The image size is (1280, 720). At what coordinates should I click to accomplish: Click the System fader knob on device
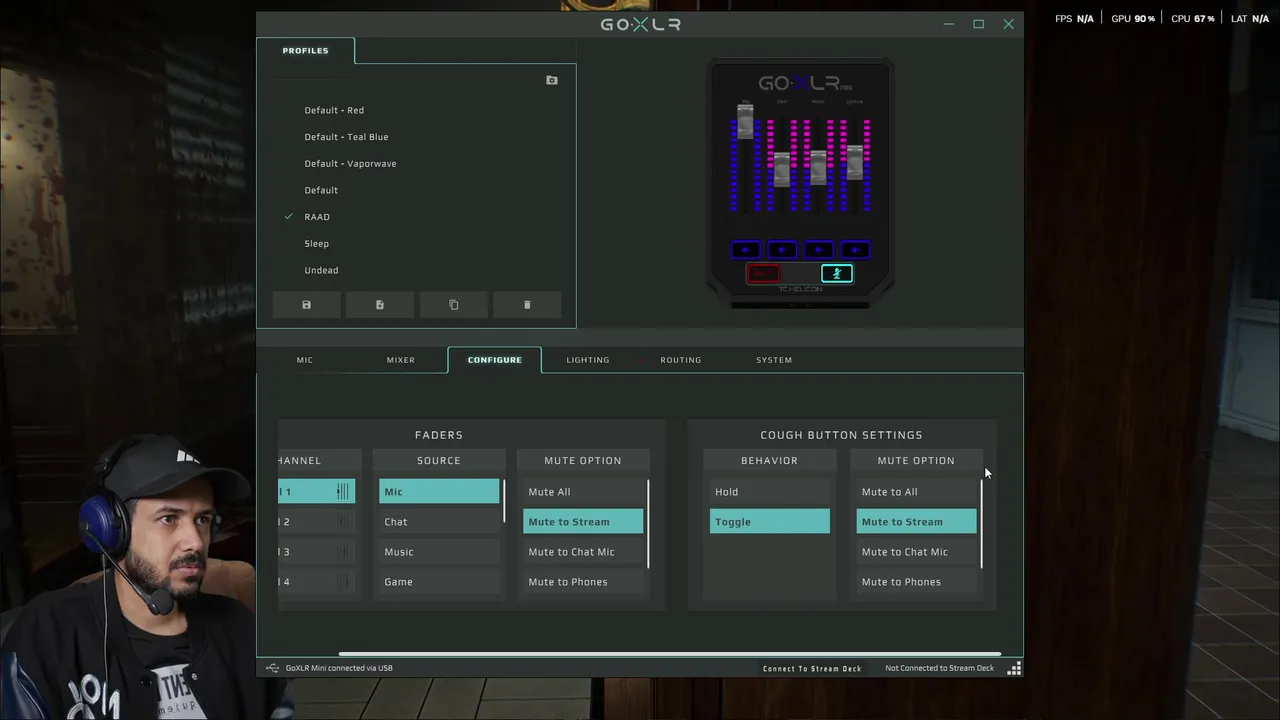tap(855, 162)
